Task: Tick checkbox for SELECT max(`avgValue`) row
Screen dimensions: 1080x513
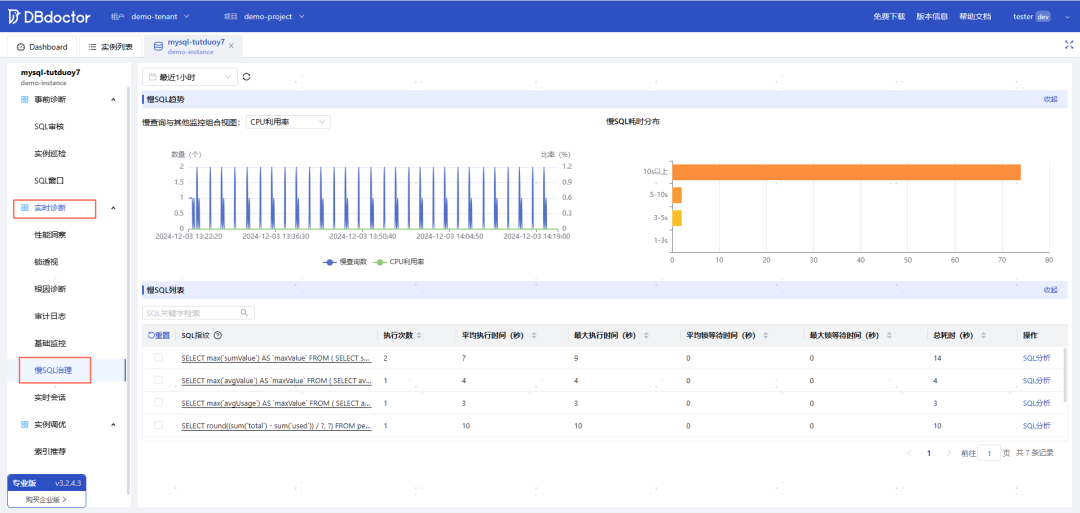Action: click(x=158, y=380)
